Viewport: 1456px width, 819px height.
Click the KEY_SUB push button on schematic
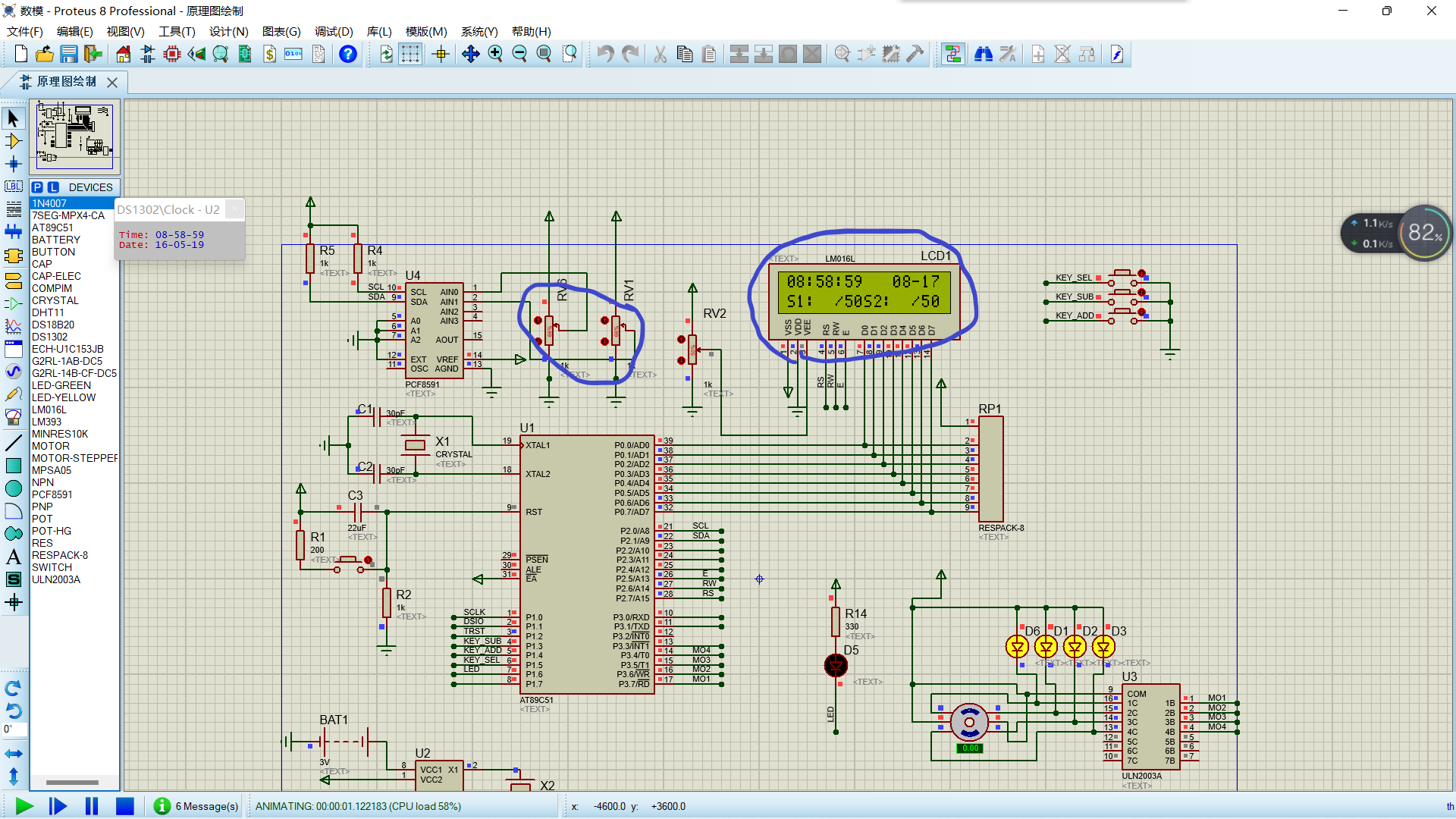point(1124,297)
